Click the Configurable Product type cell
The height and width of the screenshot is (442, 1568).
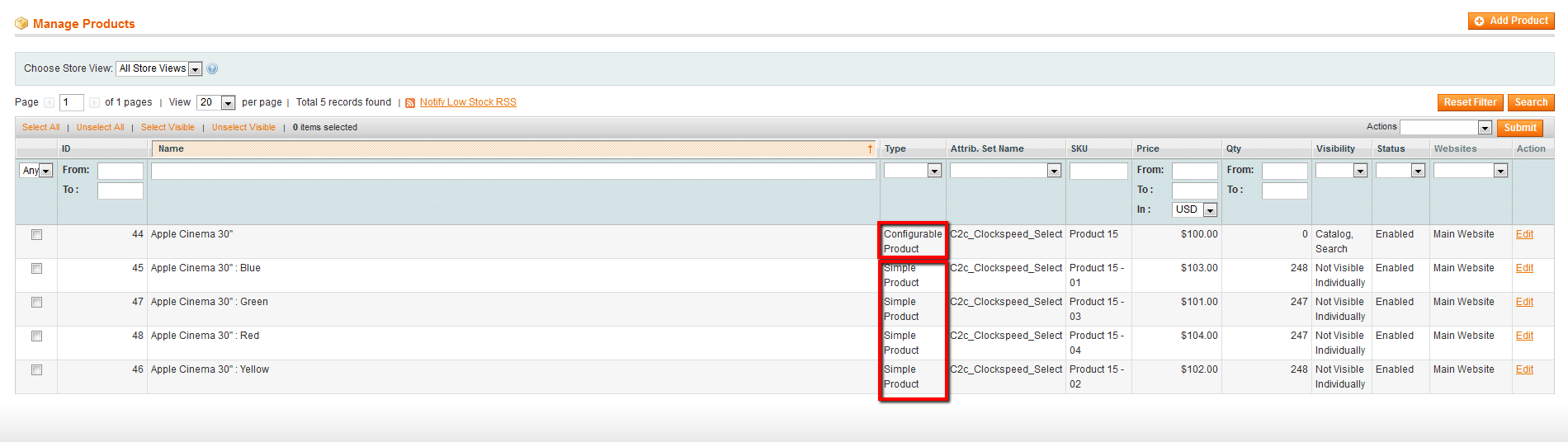tap(913, 242)
